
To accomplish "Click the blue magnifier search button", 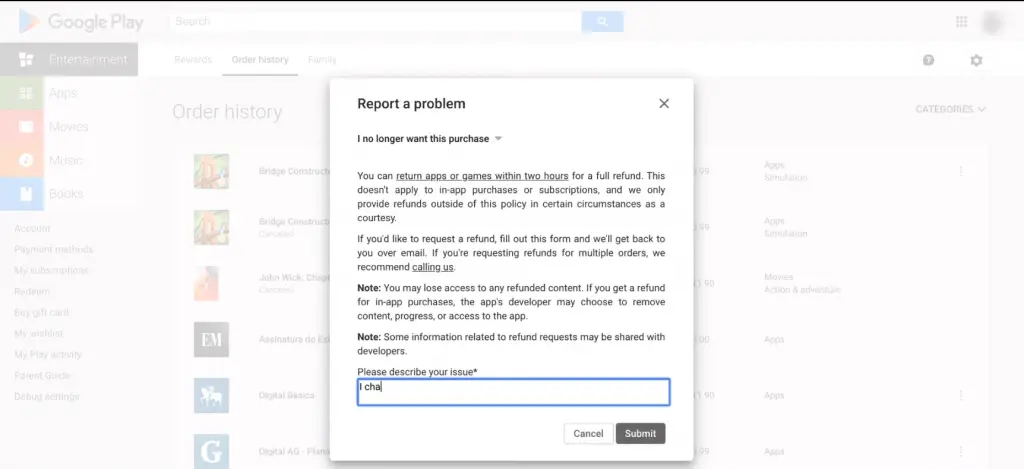I will (x=602, y=22).
